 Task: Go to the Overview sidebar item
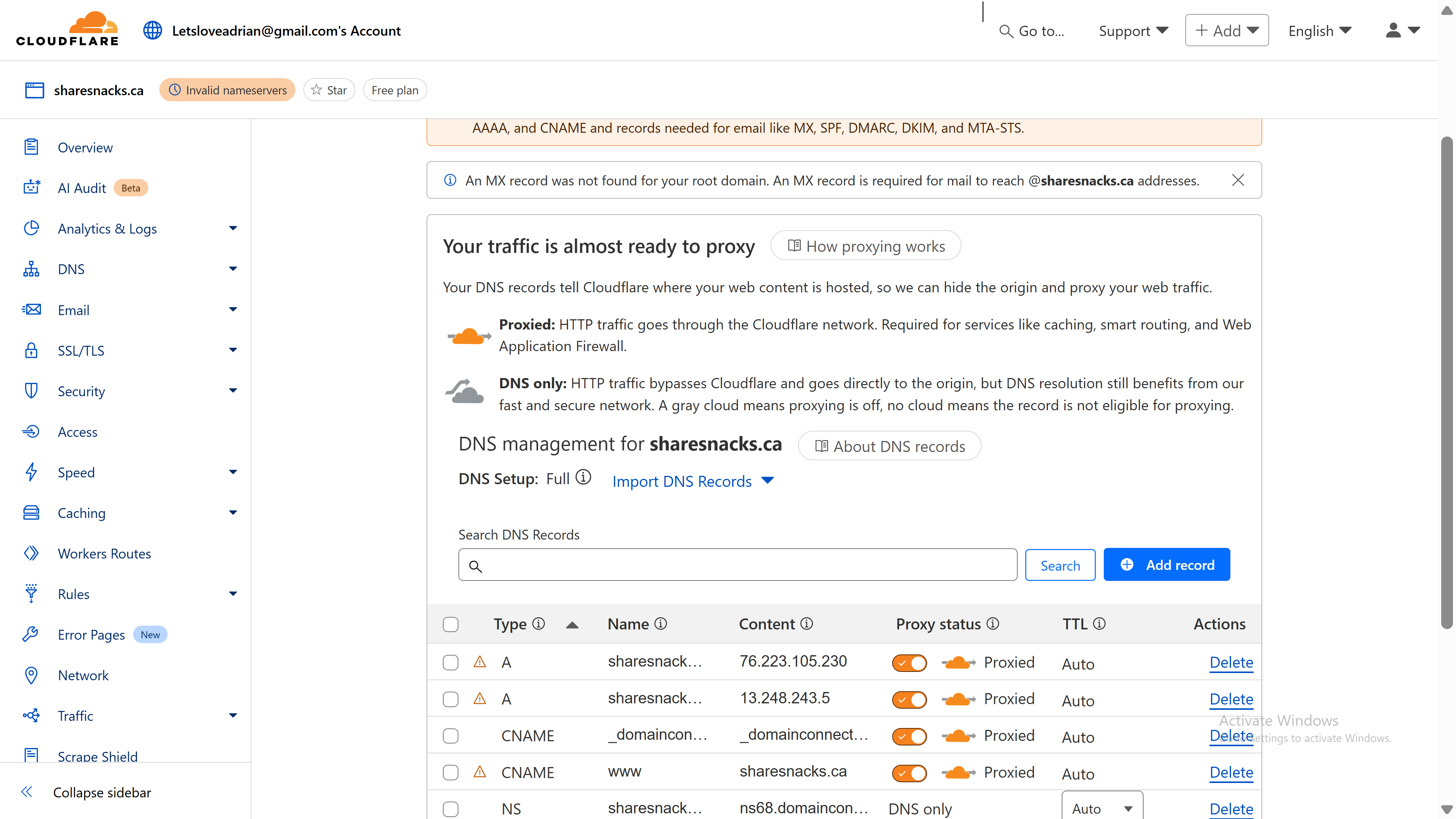85,147
